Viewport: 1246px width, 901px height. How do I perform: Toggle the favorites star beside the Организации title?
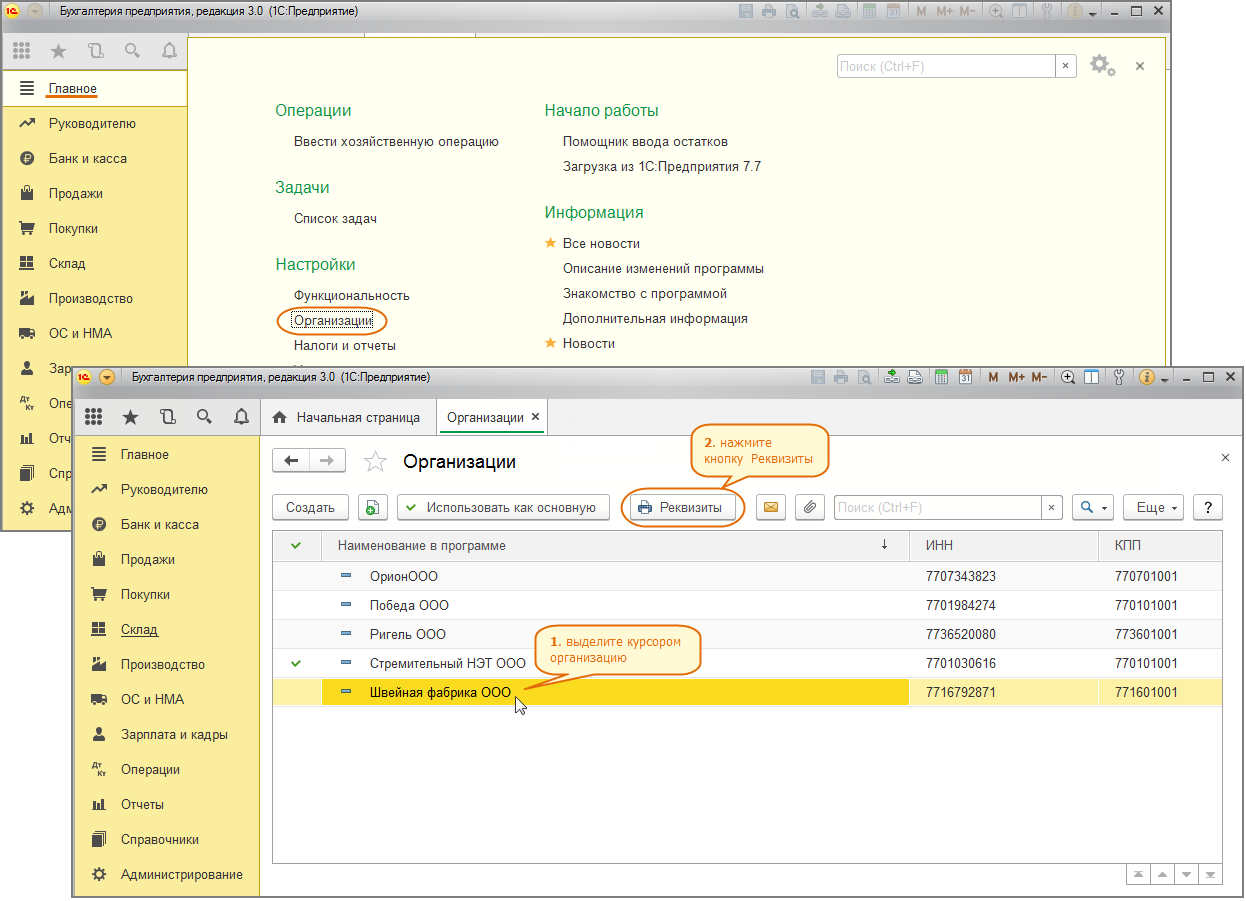375,461
